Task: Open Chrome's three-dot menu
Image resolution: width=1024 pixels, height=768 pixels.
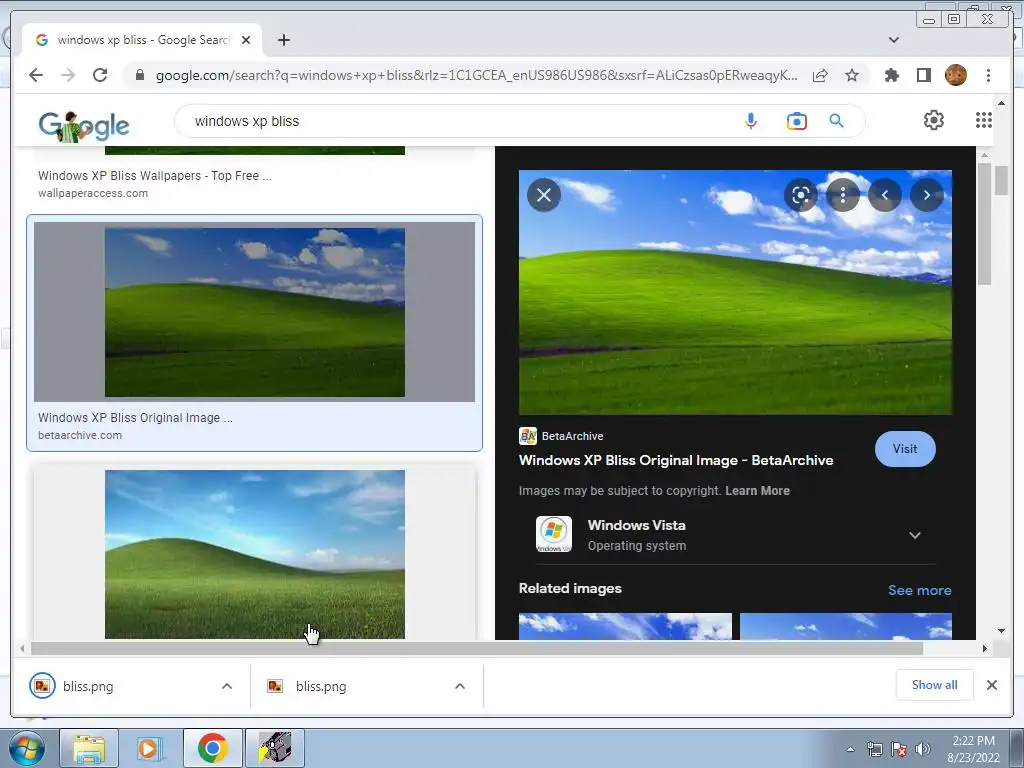Action: (x=988, y=75)
